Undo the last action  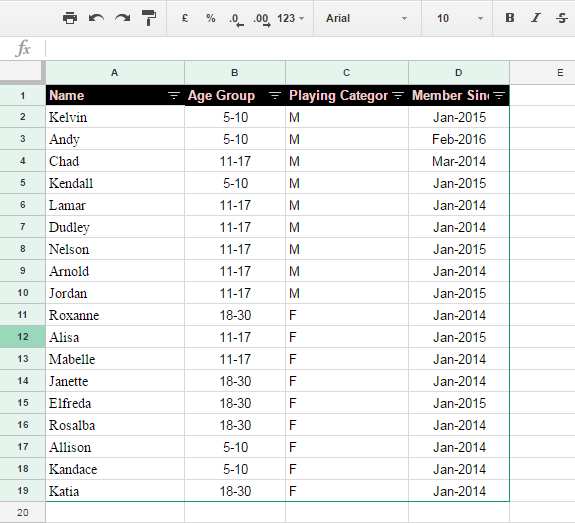point(96,18)
